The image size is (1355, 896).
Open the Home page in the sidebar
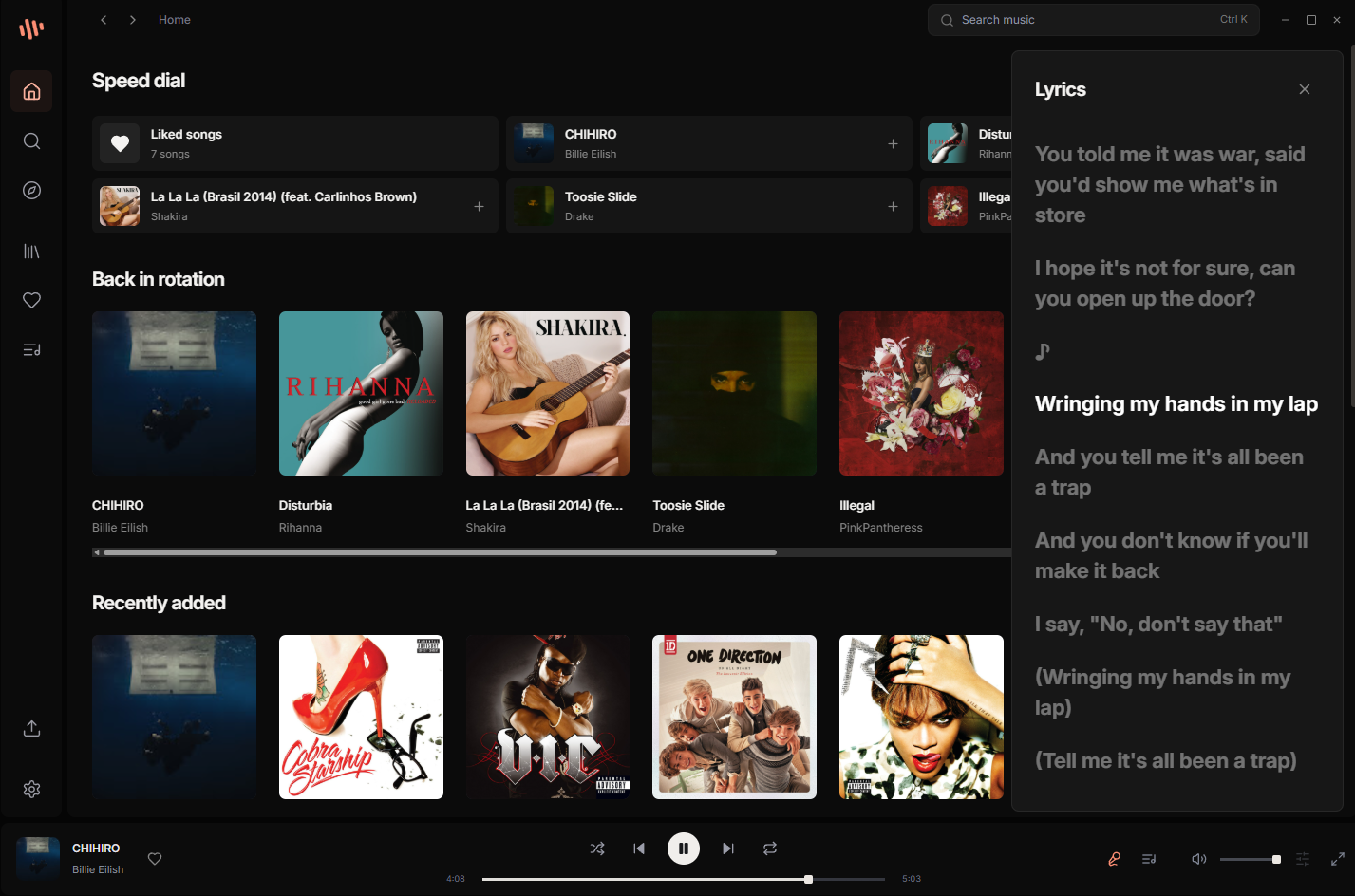click(x=31, y=91)
